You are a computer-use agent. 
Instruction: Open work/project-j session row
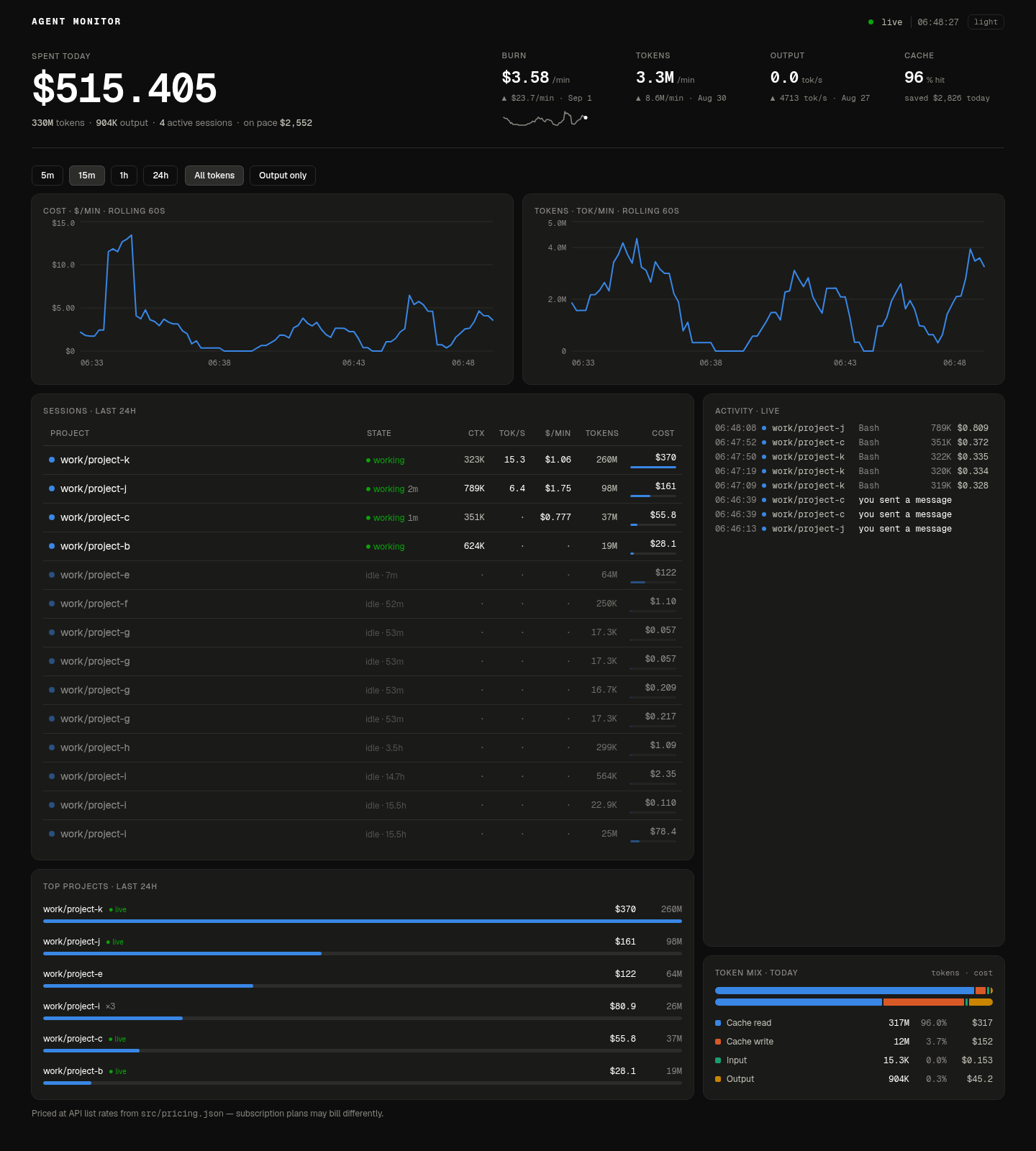pyautogui.click(x=363, y=489)
